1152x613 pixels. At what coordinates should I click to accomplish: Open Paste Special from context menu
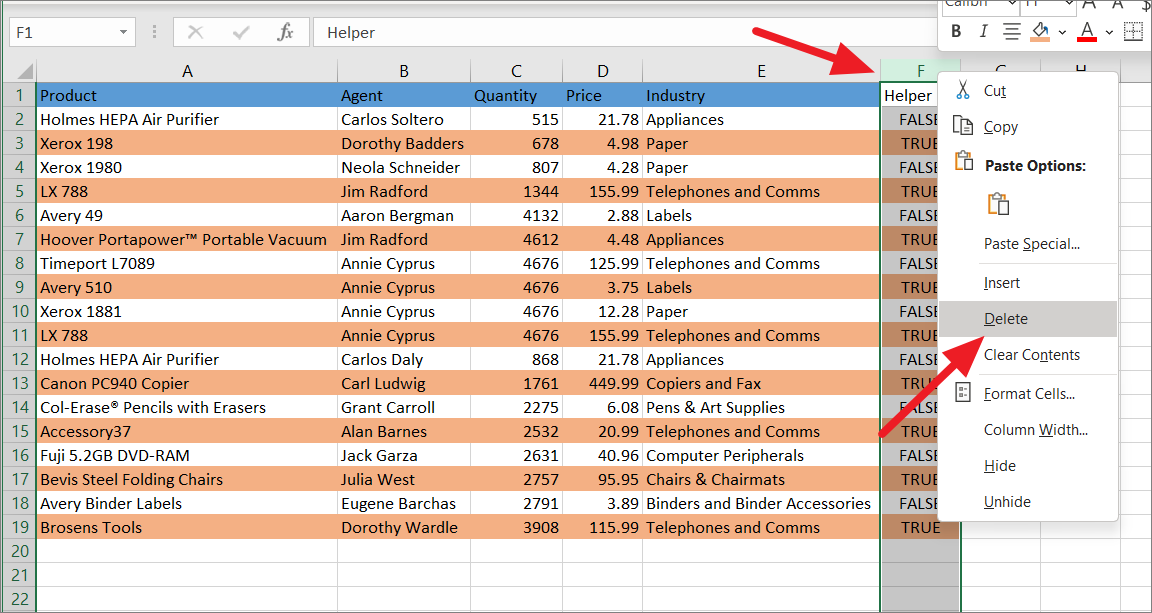[1031, 244]
